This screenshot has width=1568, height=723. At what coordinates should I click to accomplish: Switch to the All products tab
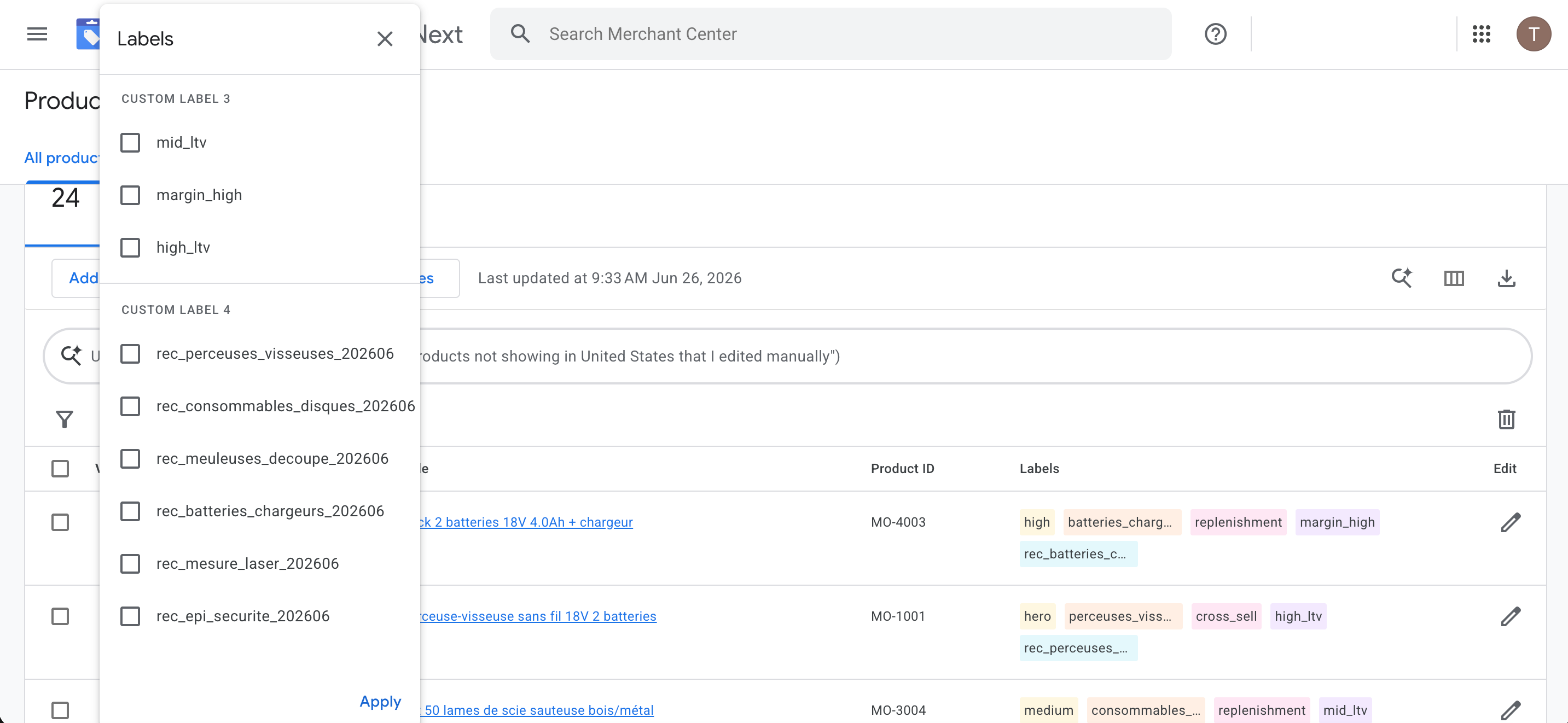pos(61,158)
